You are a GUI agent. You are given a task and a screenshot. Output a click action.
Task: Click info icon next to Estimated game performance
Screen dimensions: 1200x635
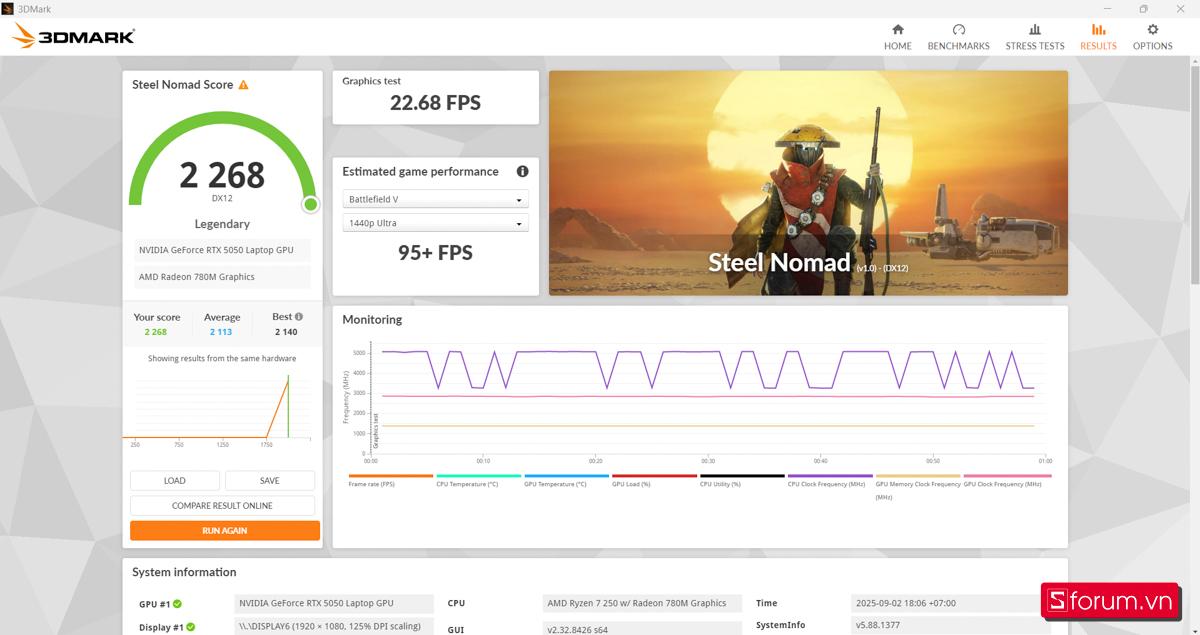pyautogui.click(x=522, y=171)
